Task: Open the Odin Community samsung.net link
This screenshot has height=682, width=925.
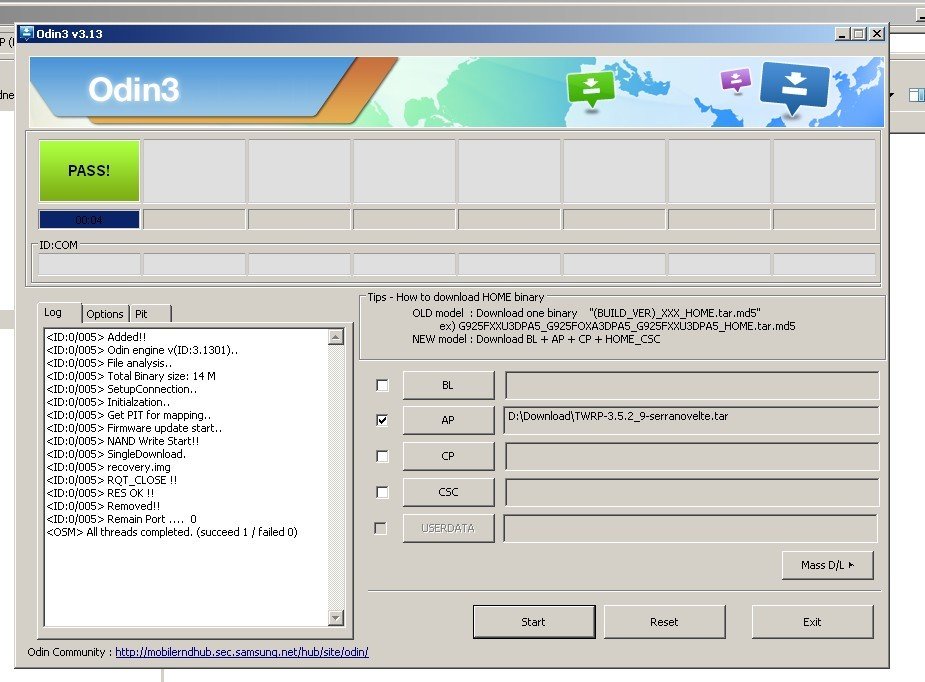Action: coord(242,652)
